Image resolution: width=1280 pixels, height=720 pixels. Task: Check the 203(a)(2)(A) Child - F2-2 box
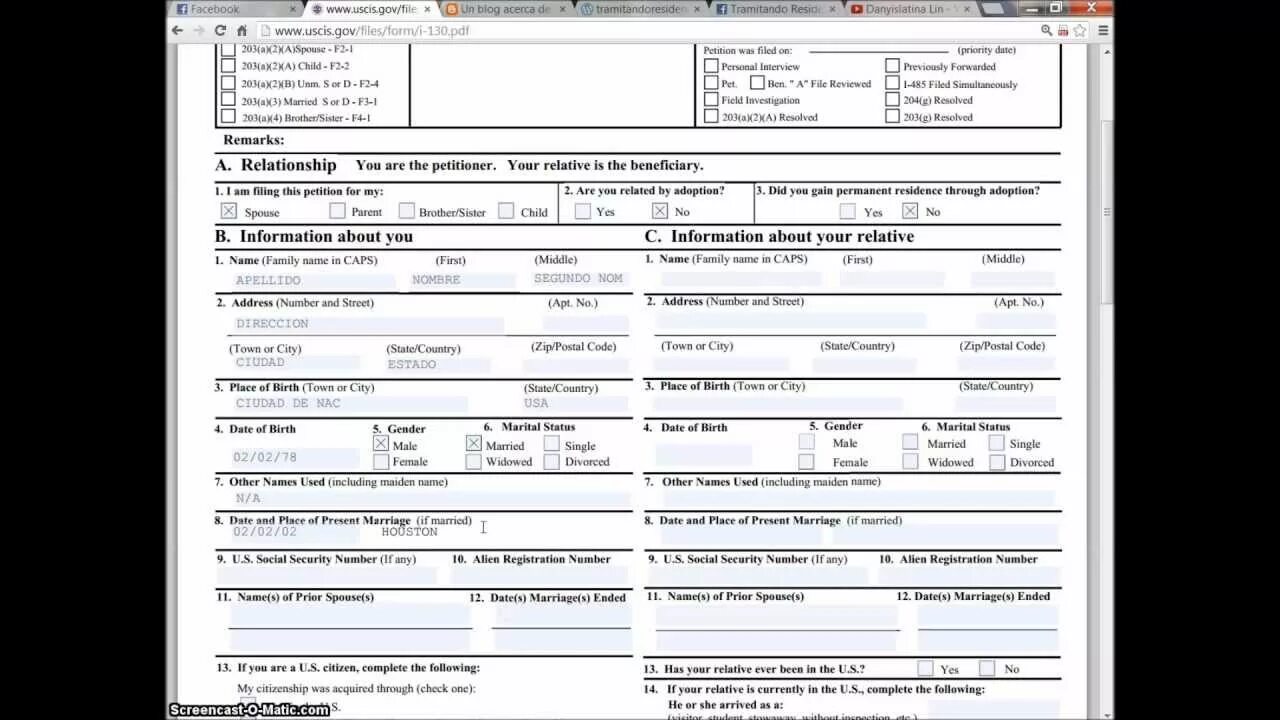coord(228,66)
